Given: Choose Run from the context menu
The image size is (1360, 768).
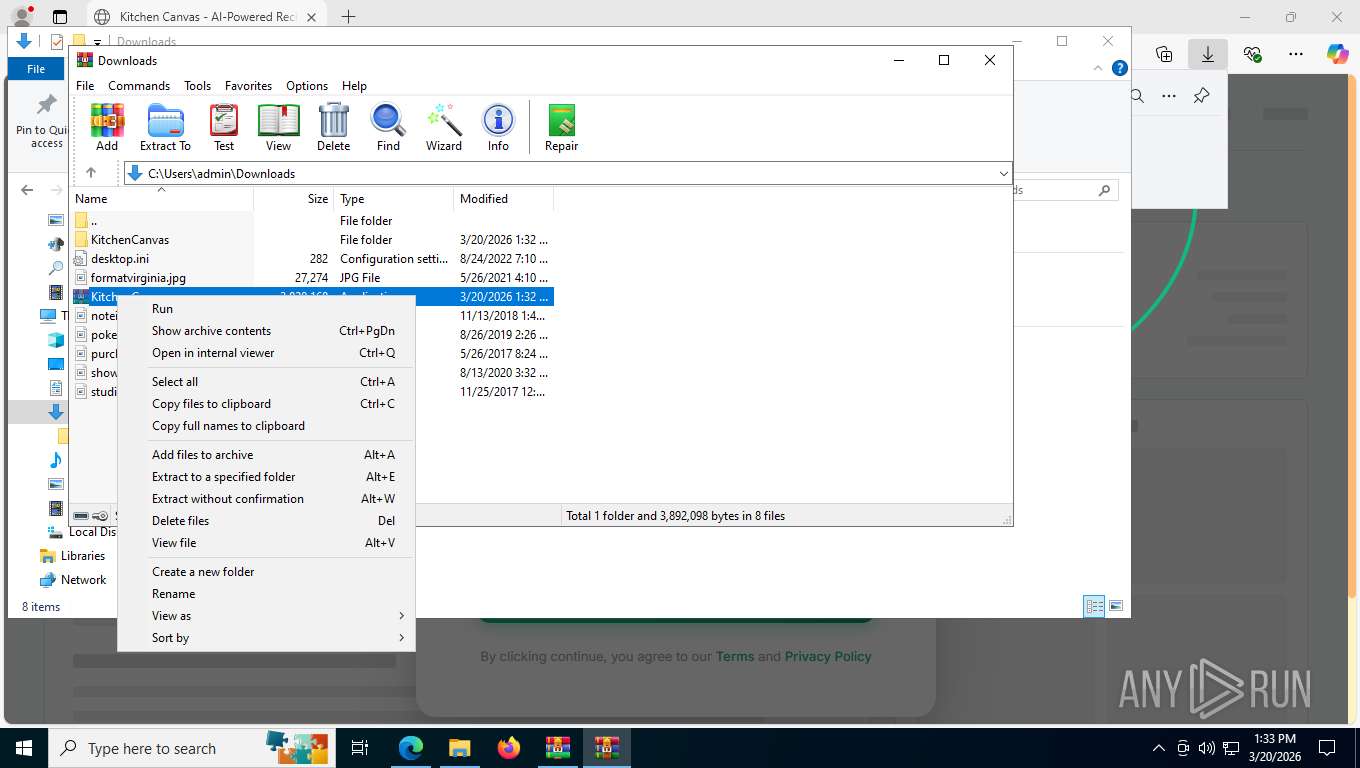Looking at the screenshot, I should pos(266,309).
